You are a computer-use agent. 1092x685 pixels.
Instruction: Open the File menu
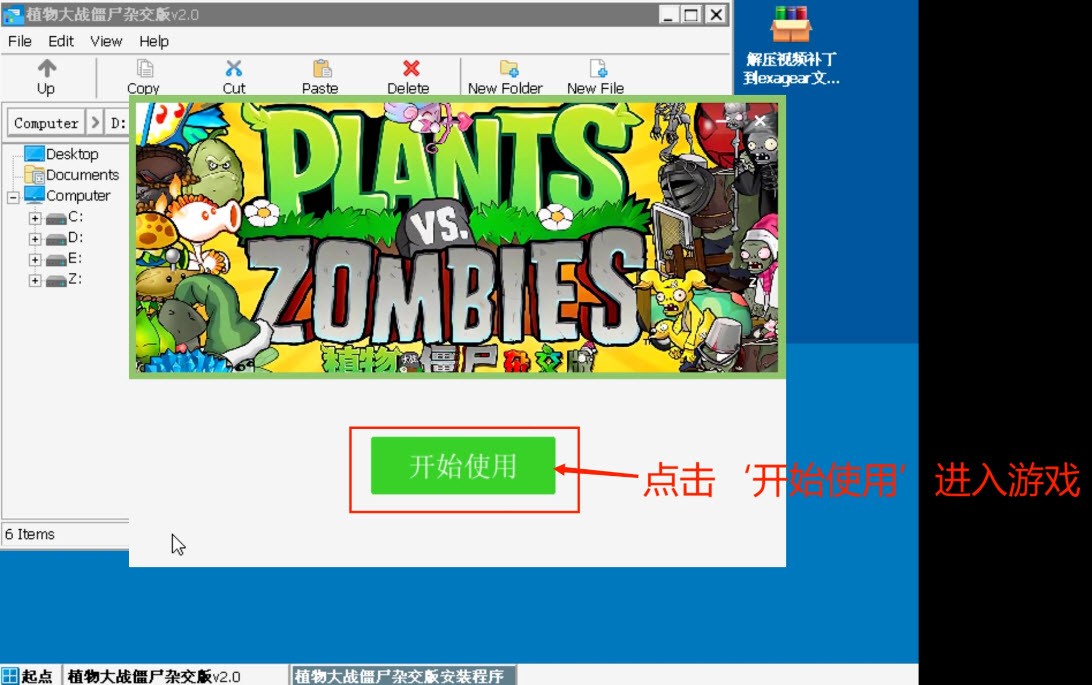pyautogui.click(x=20, y=41)
